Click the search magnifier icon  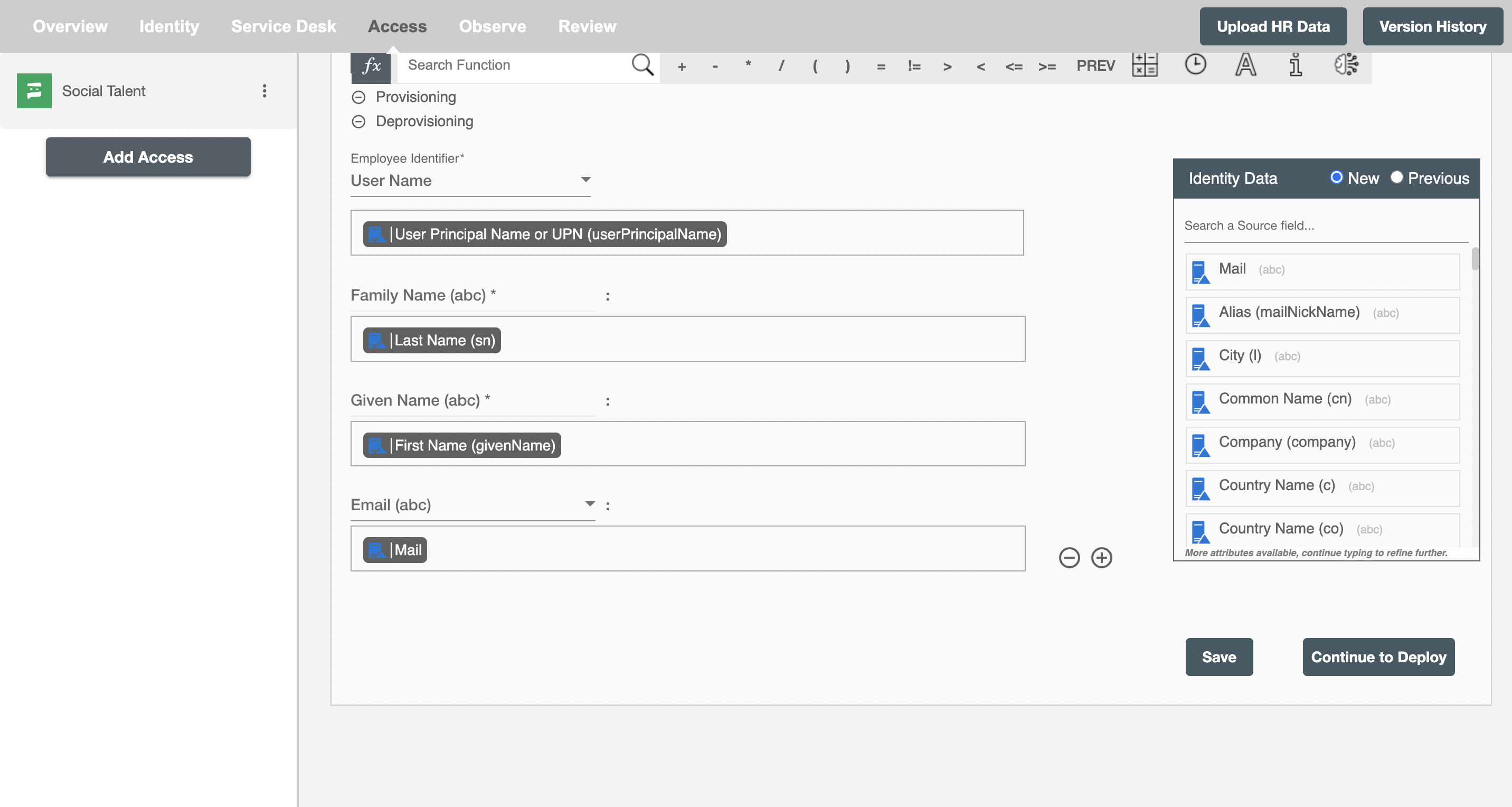click(x=642, y=64)
